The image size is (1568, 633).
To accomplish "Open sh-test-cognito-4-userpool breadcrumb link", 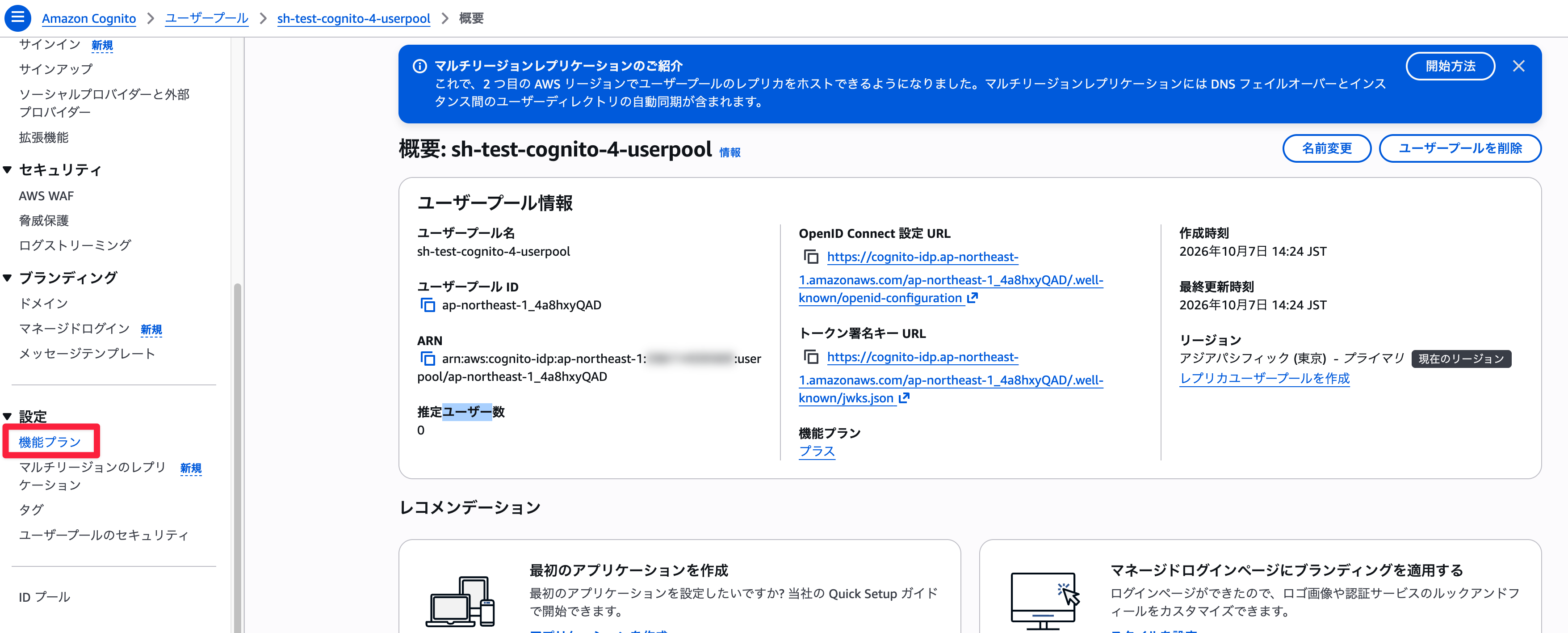I will coord(354,18).
